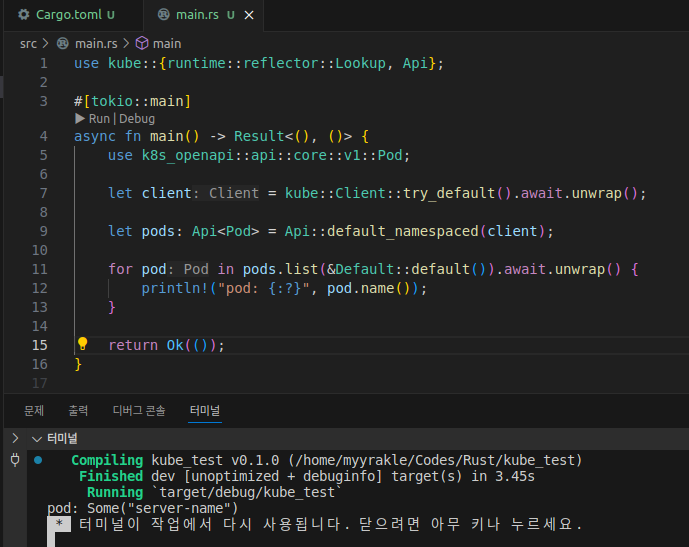Click the Rust icon in the breadcrumb
The width and height of the screenshot is (689, 547).
click(63, 43)
